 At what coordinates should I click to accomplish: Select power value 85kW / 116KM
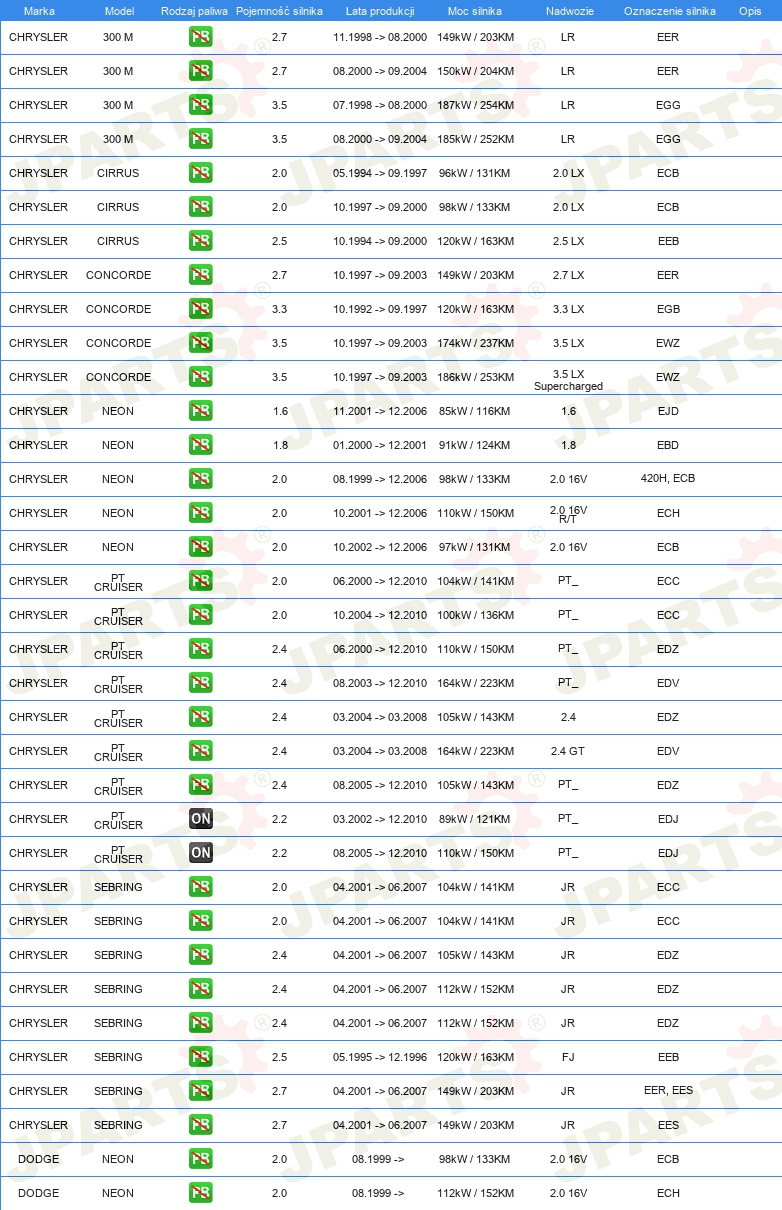point(476,411)
